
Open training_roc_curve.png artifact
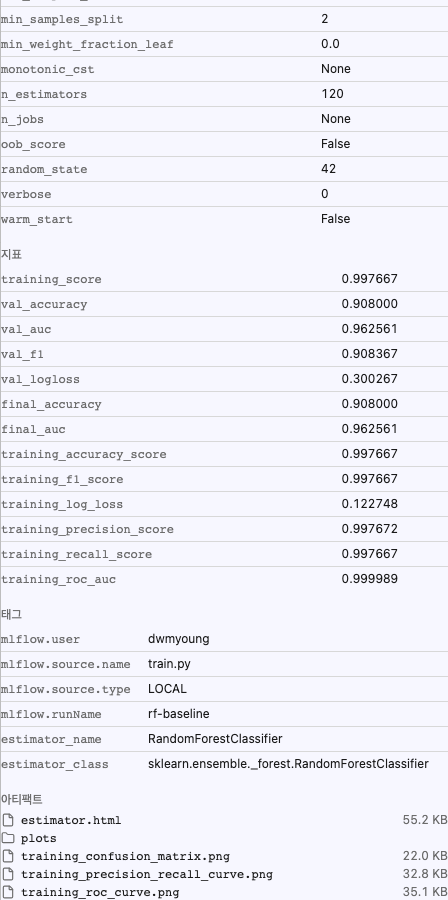point(100,893)
